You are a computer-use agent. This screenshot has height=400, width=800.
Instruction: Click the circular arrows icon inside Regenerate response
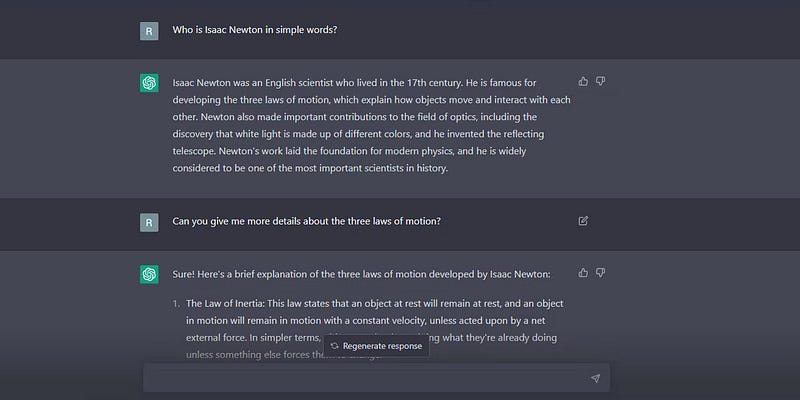334,346
